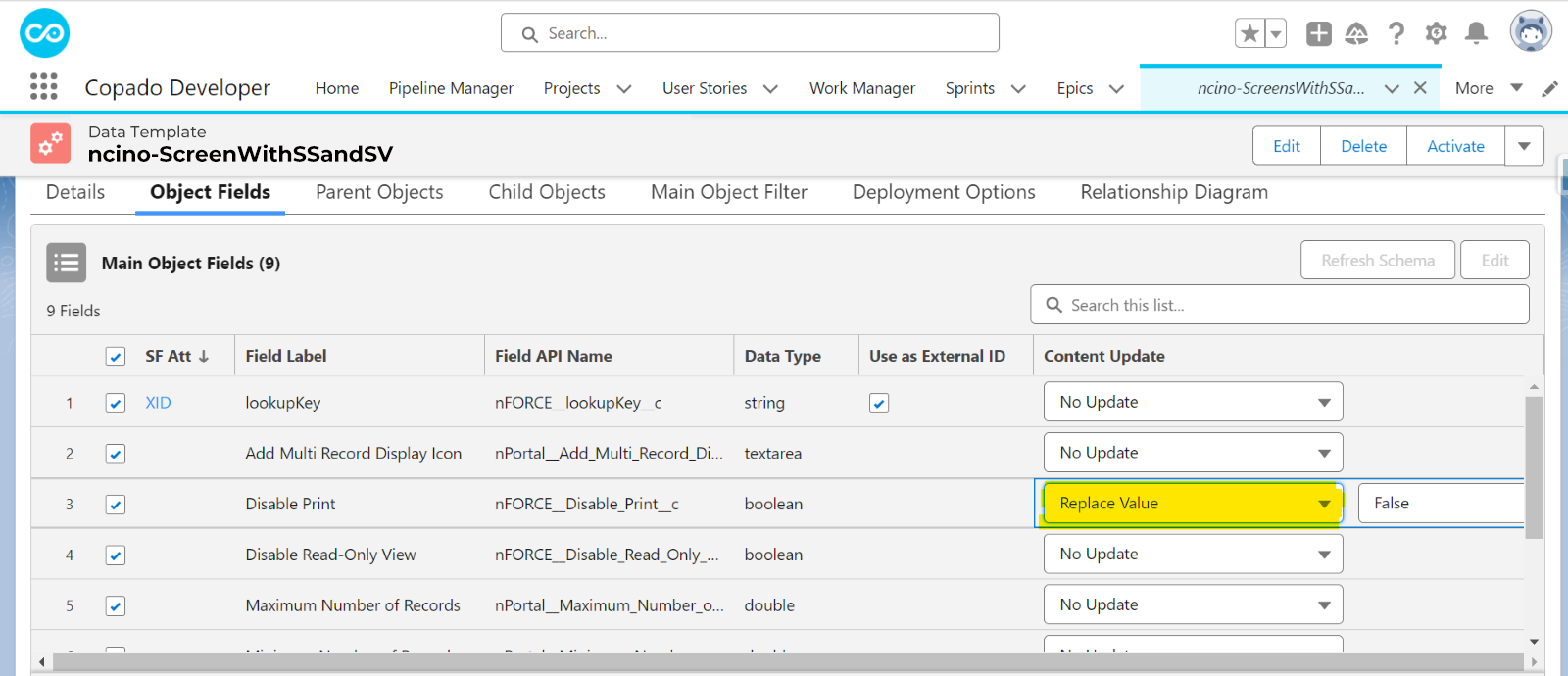Uncheck the Add Multi Record Display Icon row
Image resolution: width=1568 pixels, height=676 pixels.
pos(116,454)
